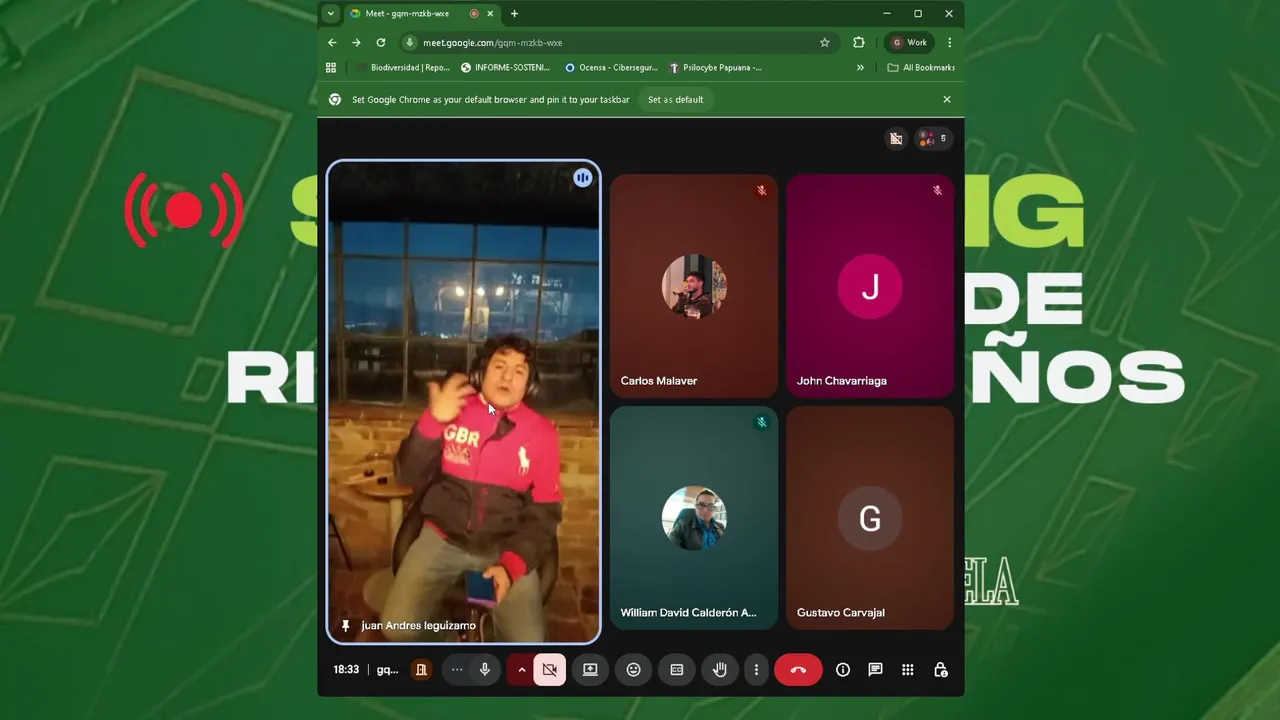Select John Chavarriaga participant tile
Screen dimensions: 1280x720
[870, 286]
